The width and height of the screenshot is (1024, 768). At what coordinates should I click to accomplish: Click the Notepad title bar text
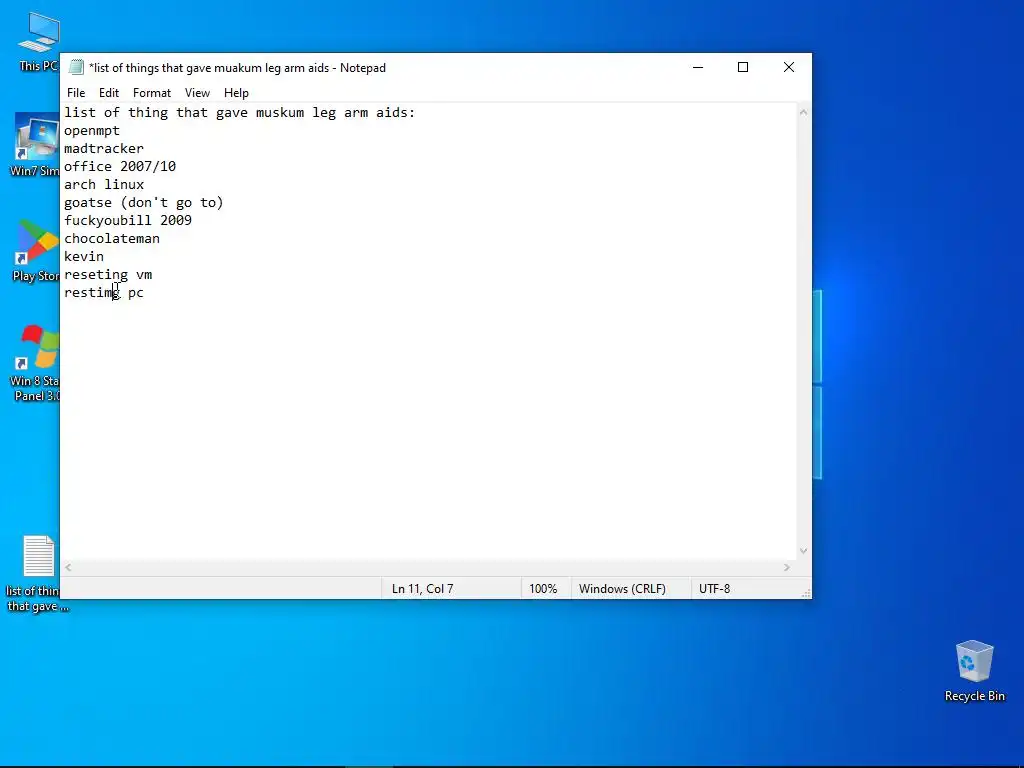[x=237, y=68]
